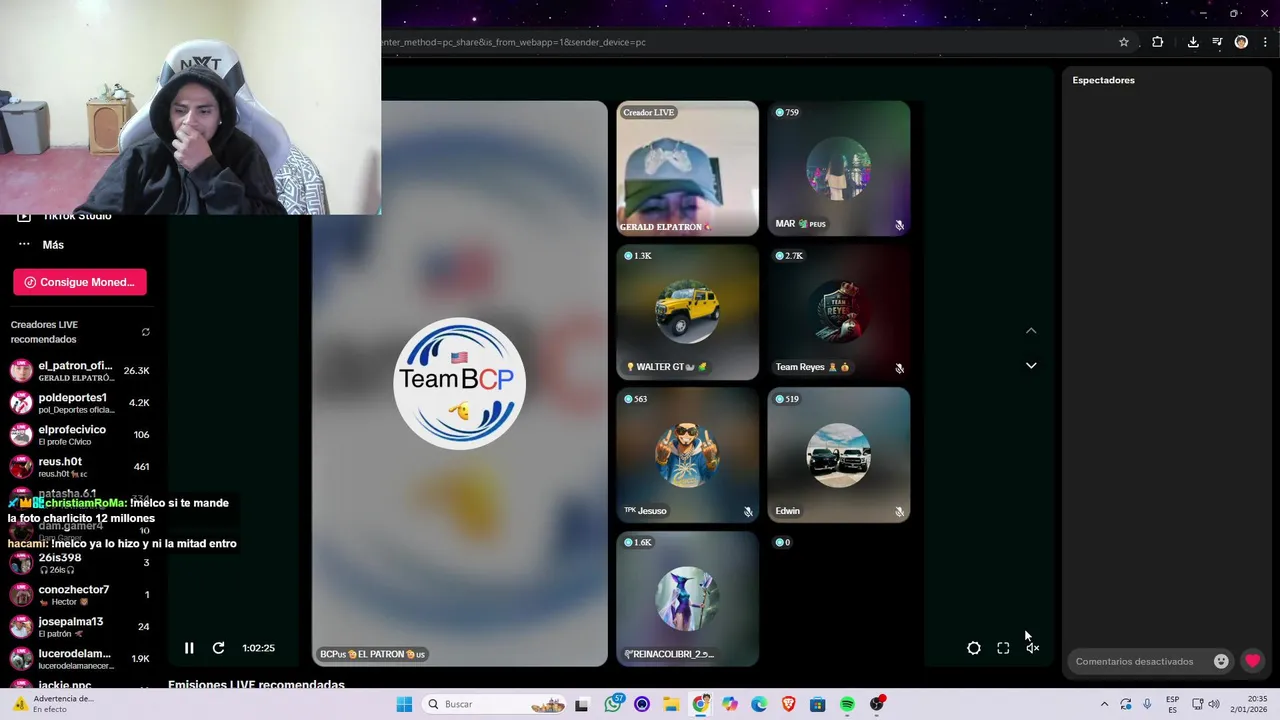Image resolution: width=1280 pixels, height=720 pixels.
Task: Open Chrome profile avatar
Action: click(1241, 42)
